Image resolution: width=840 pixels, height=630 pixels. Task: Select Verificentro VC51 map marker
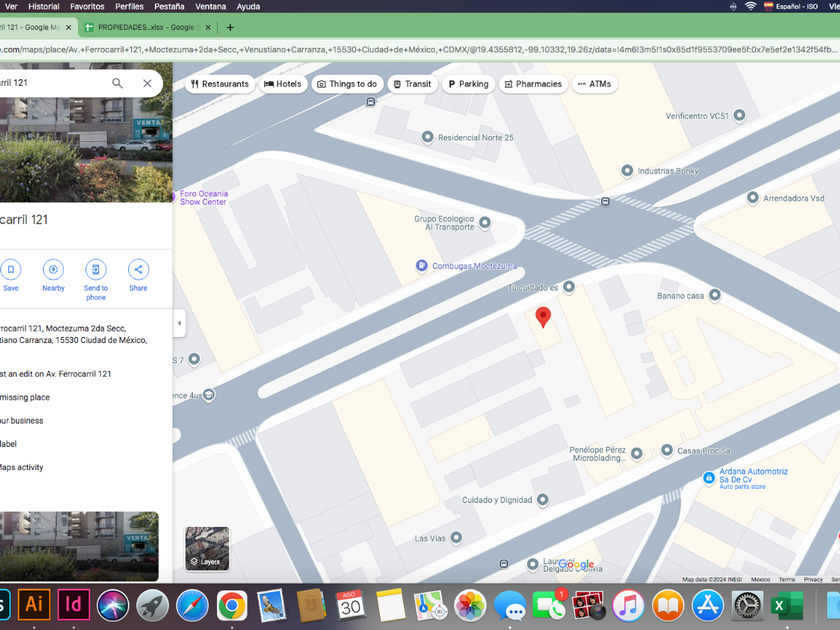[x=739, y=115]
